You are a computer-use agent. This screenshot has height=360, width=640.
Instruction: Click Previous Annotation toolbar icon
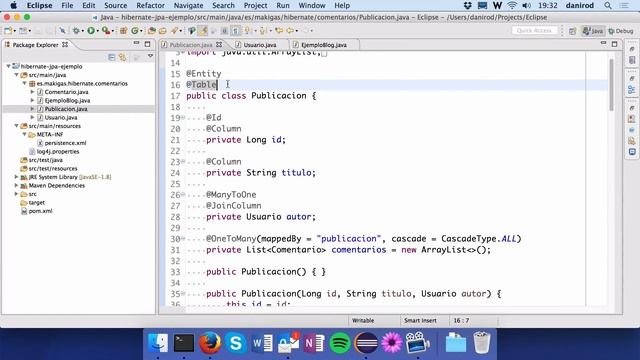pyautogui.click(x=262, y=31)
